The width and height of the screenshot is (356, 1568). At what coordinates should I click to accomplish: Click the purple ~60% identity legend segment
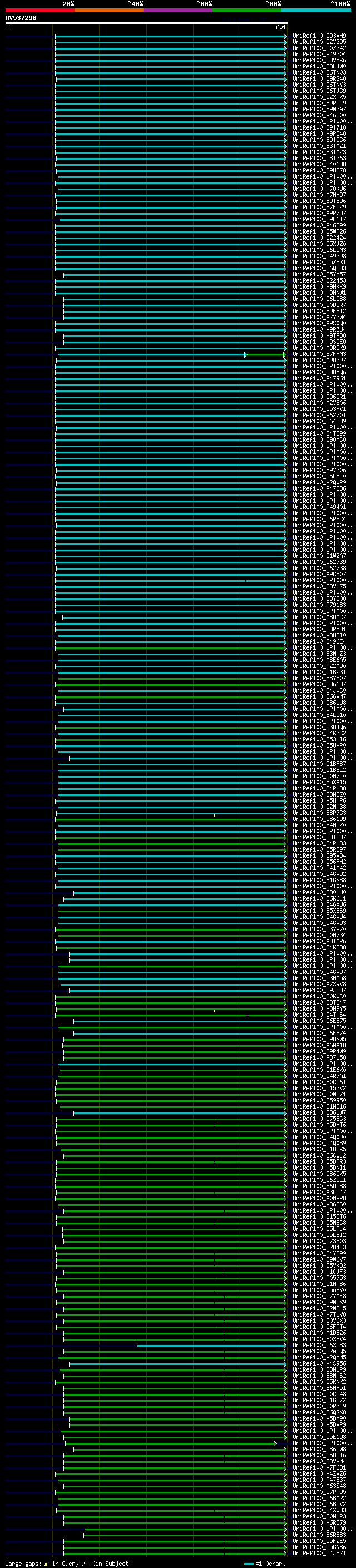[x=177, y=10]
